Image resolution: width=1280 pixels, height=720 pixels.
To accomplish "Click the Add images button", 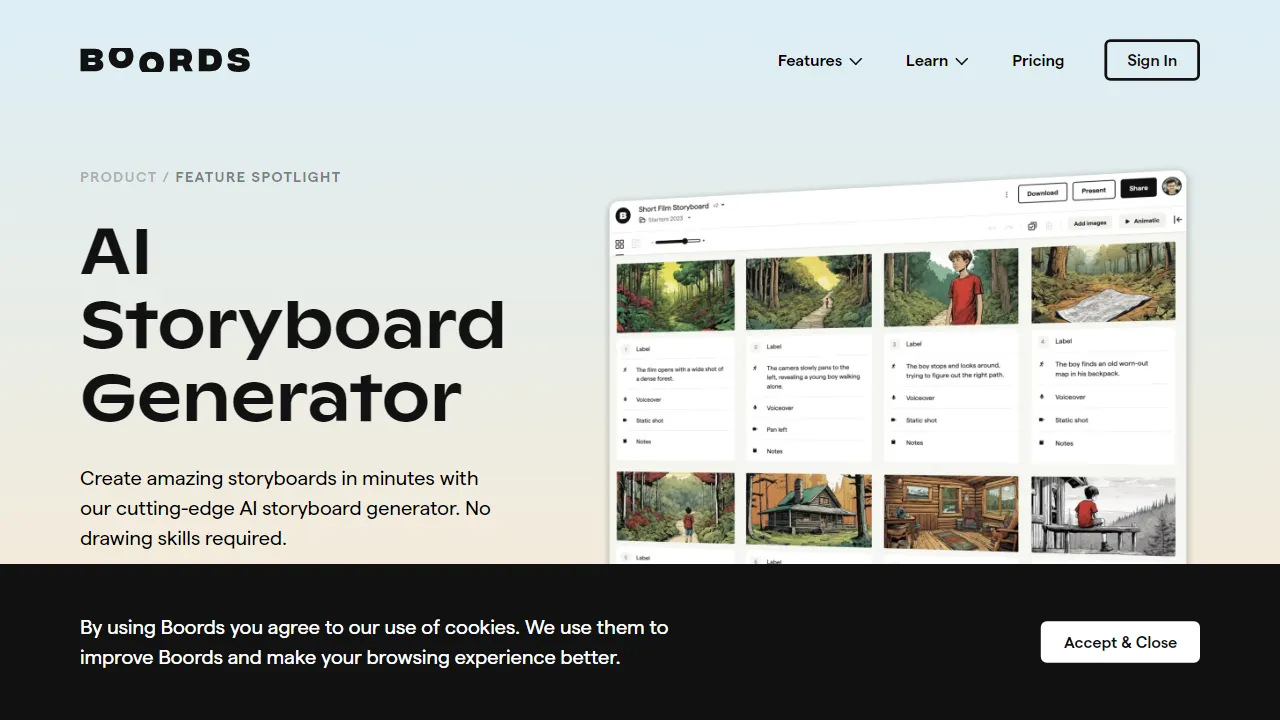I will (x=1090, y=223).
